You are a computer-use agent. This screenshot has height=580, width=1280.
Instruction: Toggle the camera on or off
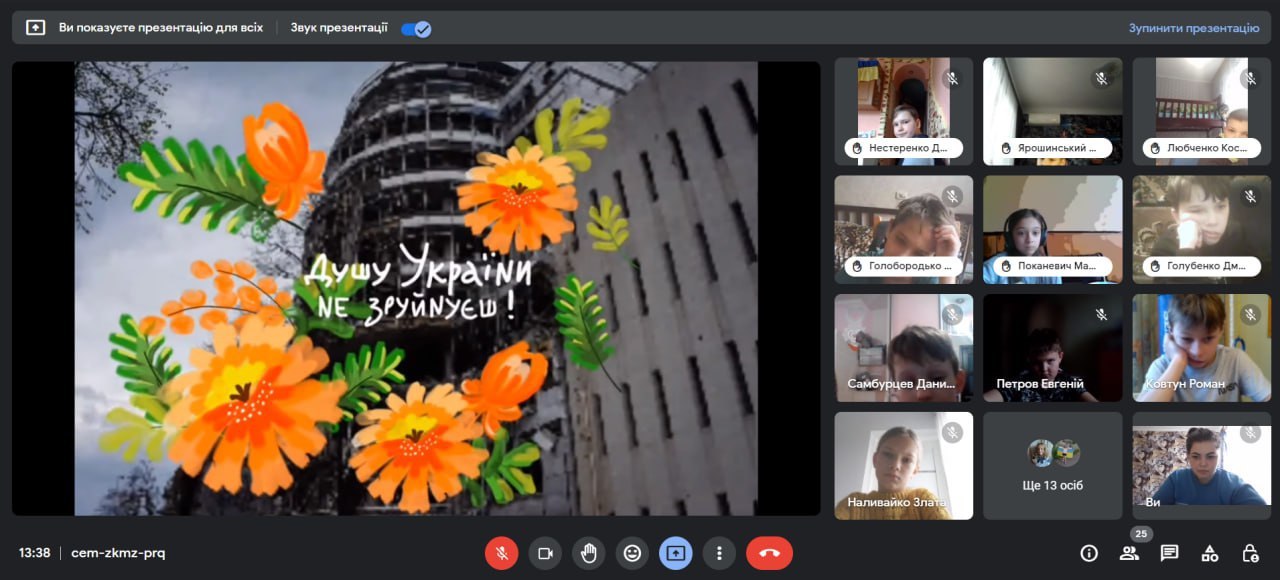545,553
